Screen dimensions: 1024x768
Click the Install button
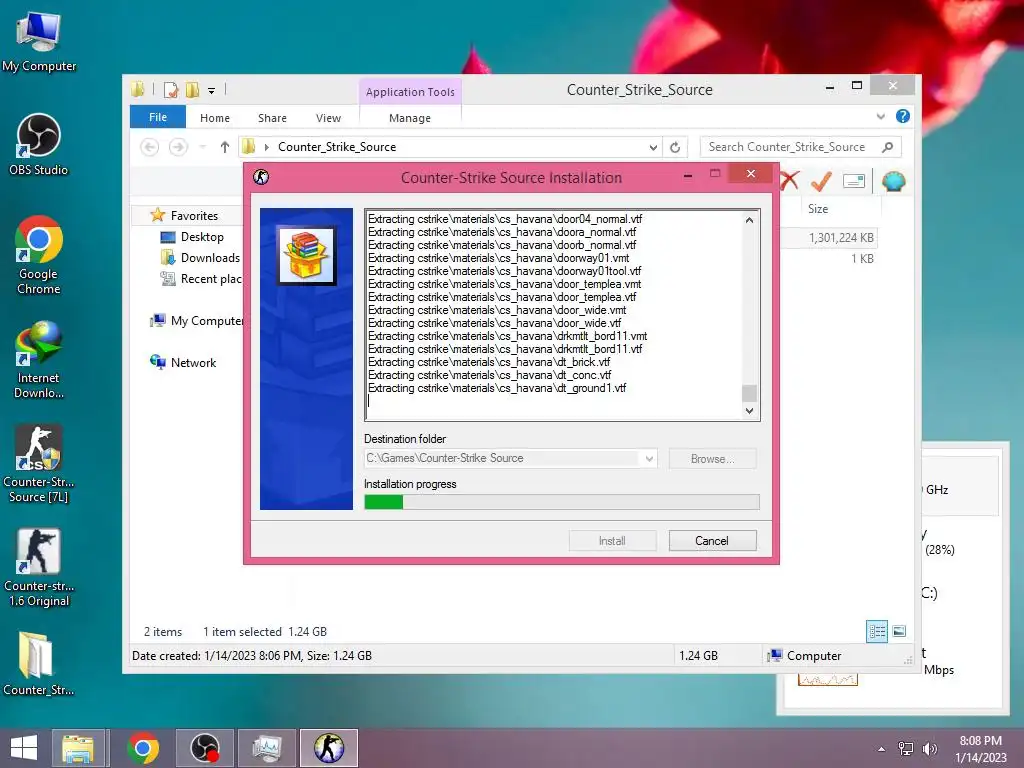(x=612, y=541)
